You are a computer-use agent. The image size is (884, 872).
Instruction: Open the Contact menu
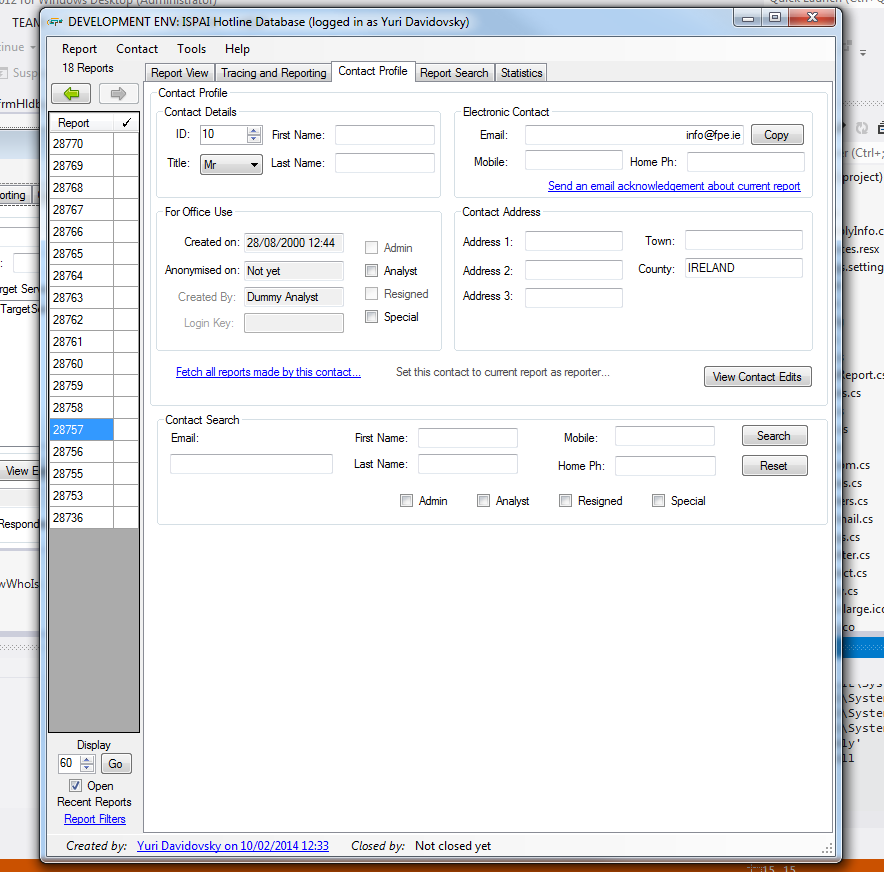click(x=137, y=49)
